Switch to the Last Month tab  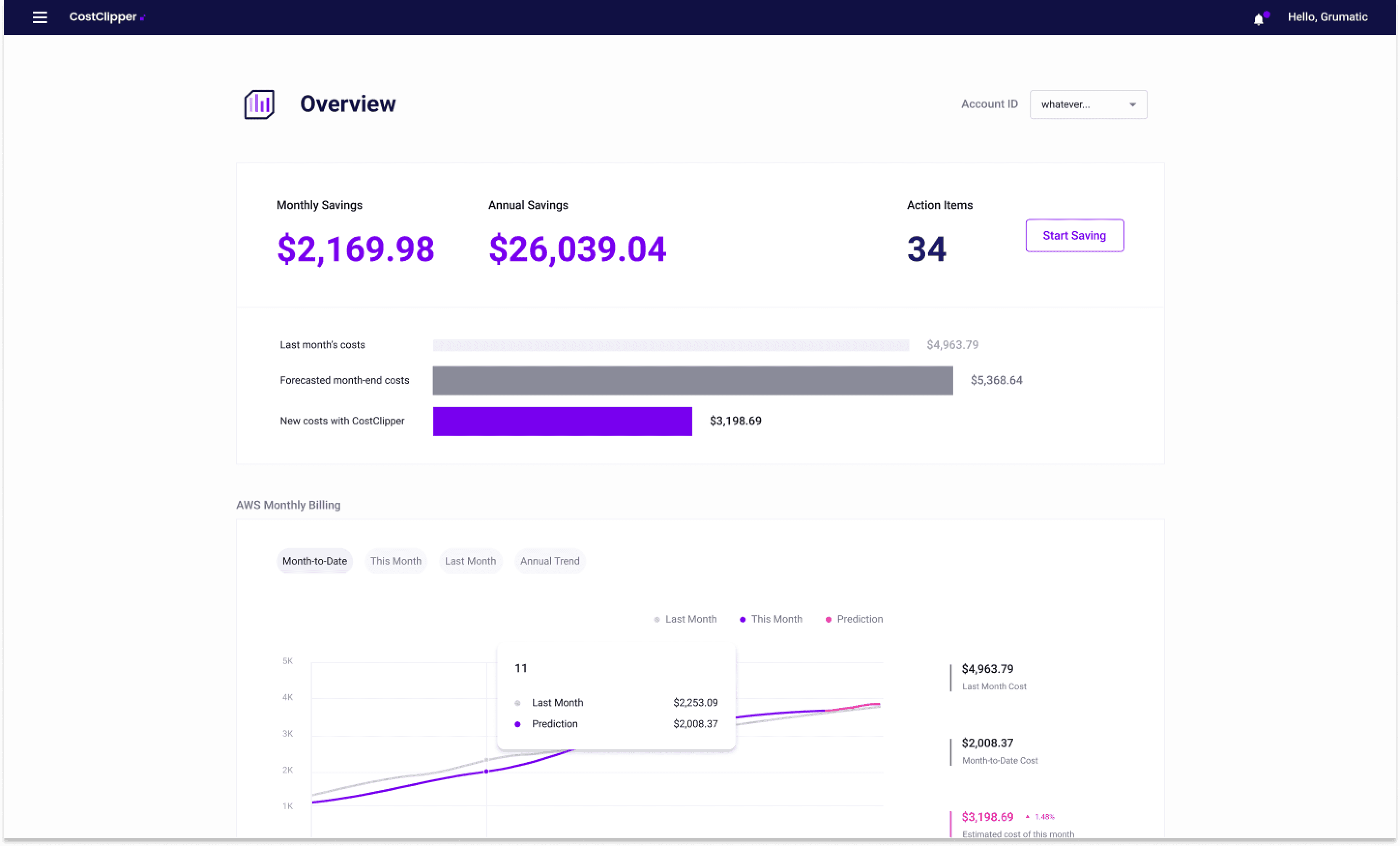pyautogui.click(x=470, y=561)
